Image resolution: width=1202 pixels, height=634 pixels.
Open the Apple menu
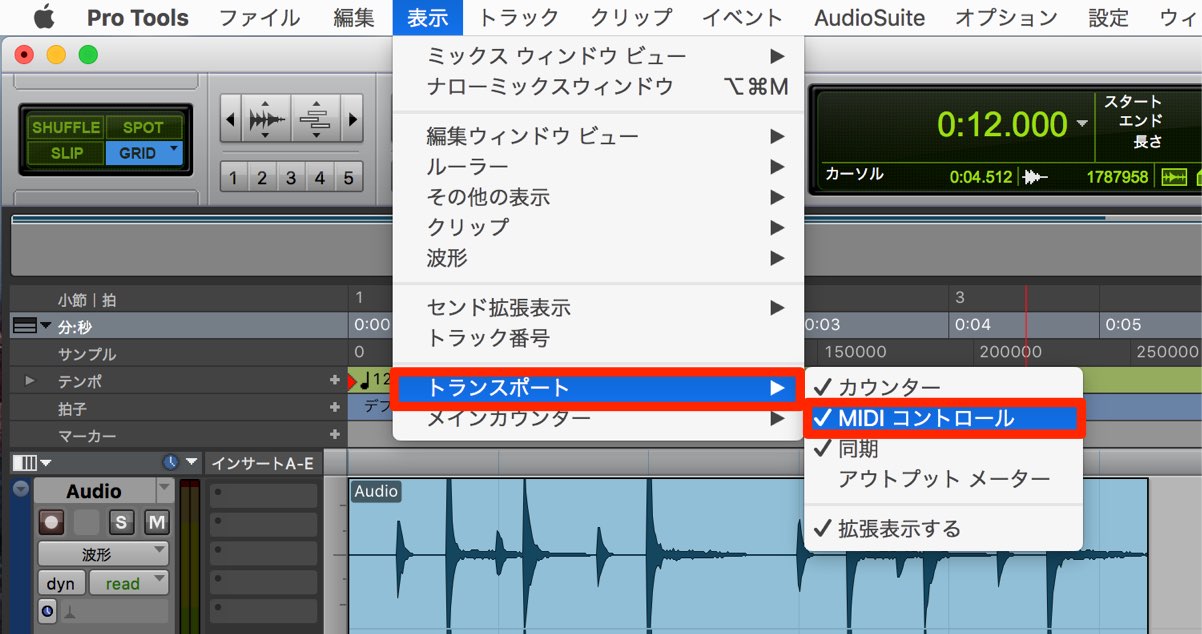click(43, 17)
